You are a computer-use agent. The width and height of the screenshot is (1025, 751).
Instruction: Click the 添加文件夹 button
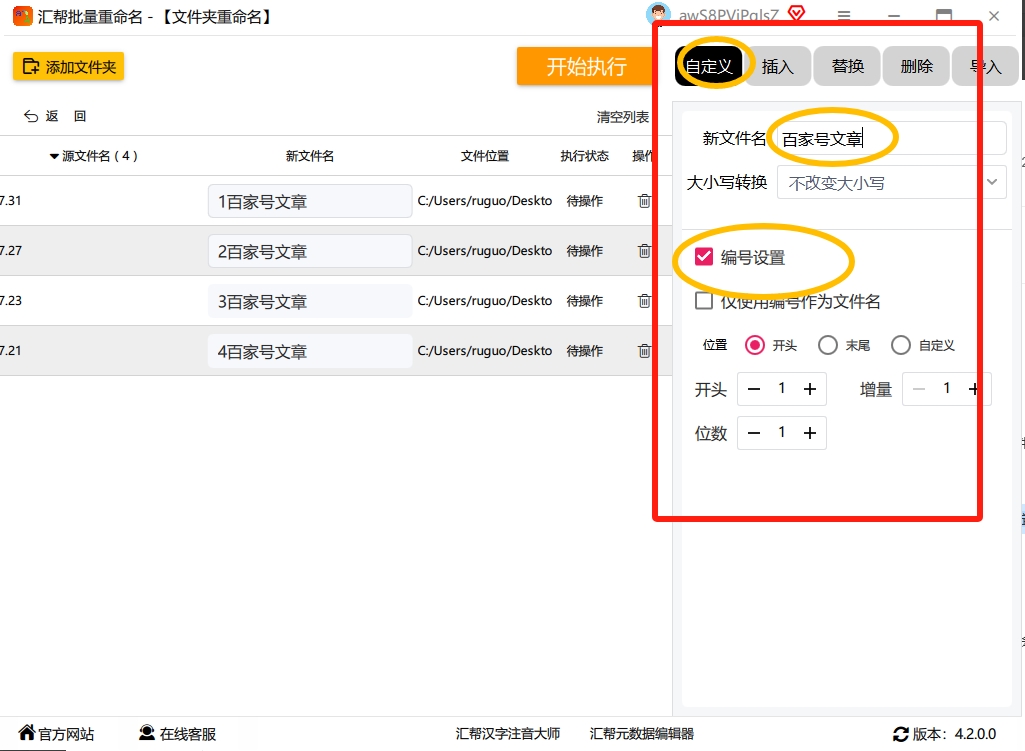[69, 67]
